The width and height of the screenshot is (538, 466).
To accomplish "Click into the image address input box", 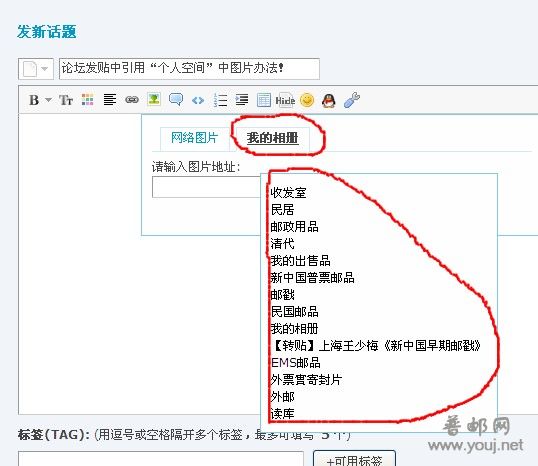I will [x=206, y=187].
